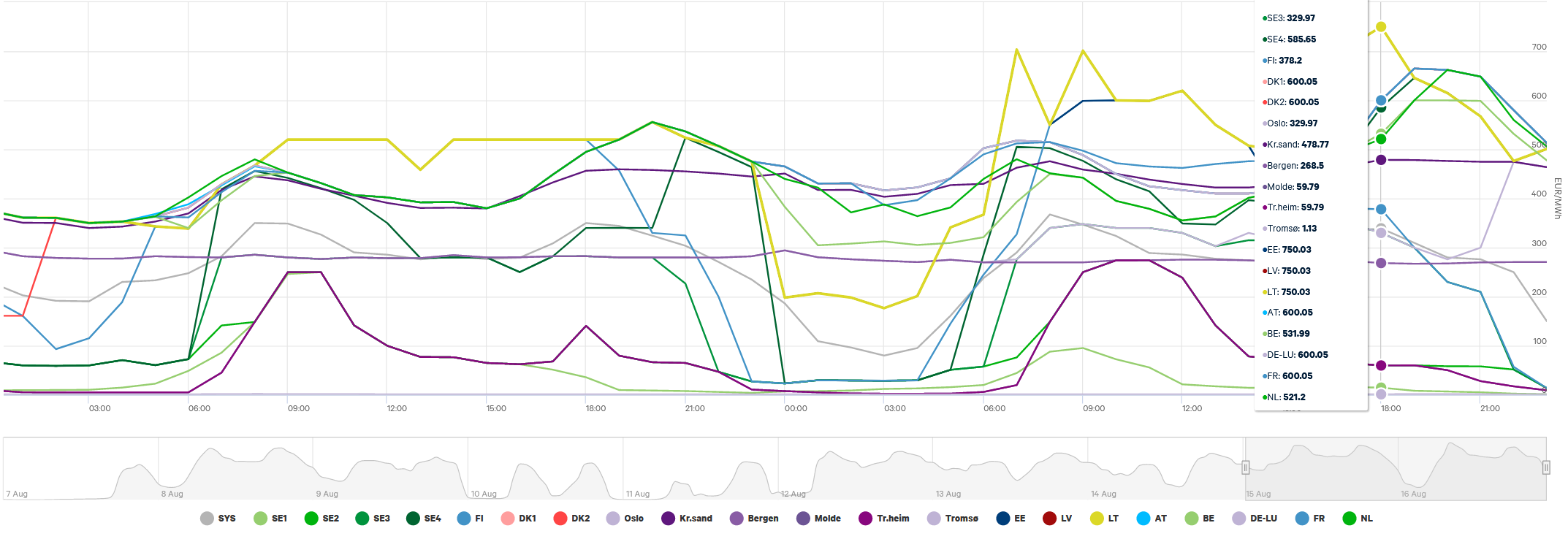Click the Tromsø legend icon
The width and height of the screenshot is (1568, 539).
[934, 519]
